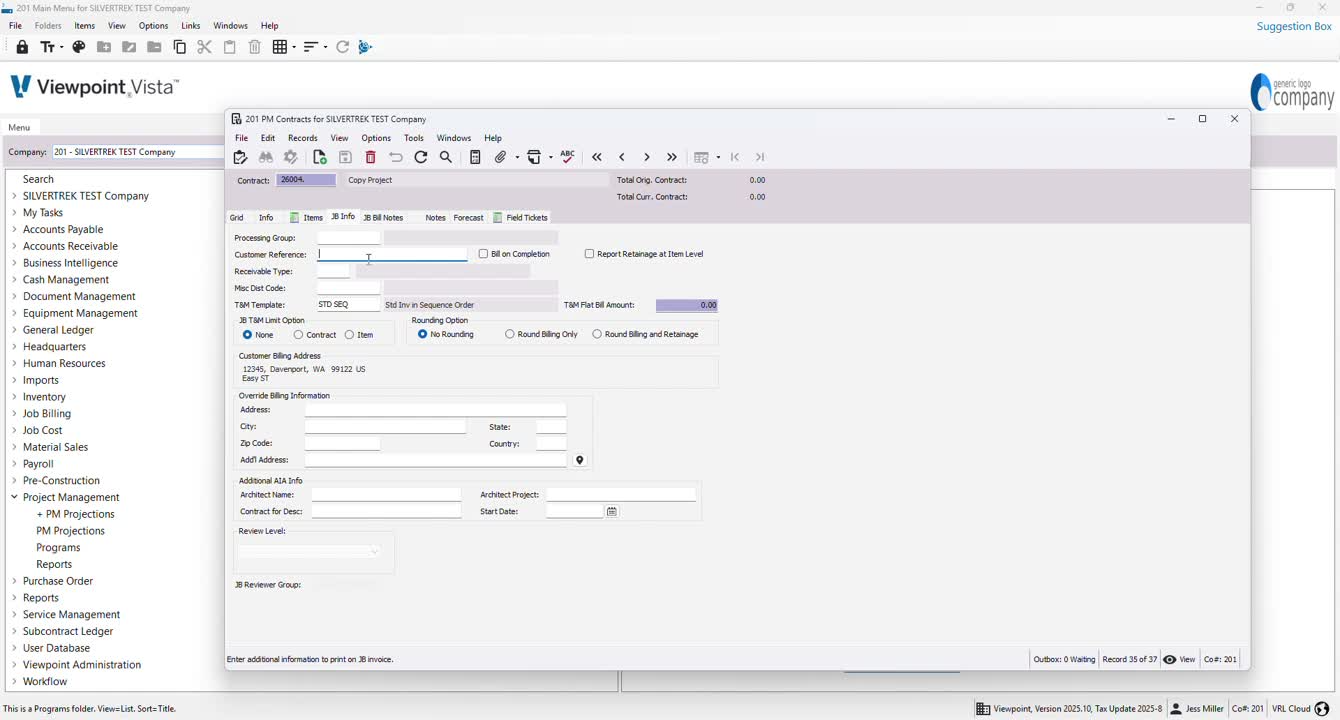
Task: Click the globe assistant icon in main toolbar
Action: point(365,47)
